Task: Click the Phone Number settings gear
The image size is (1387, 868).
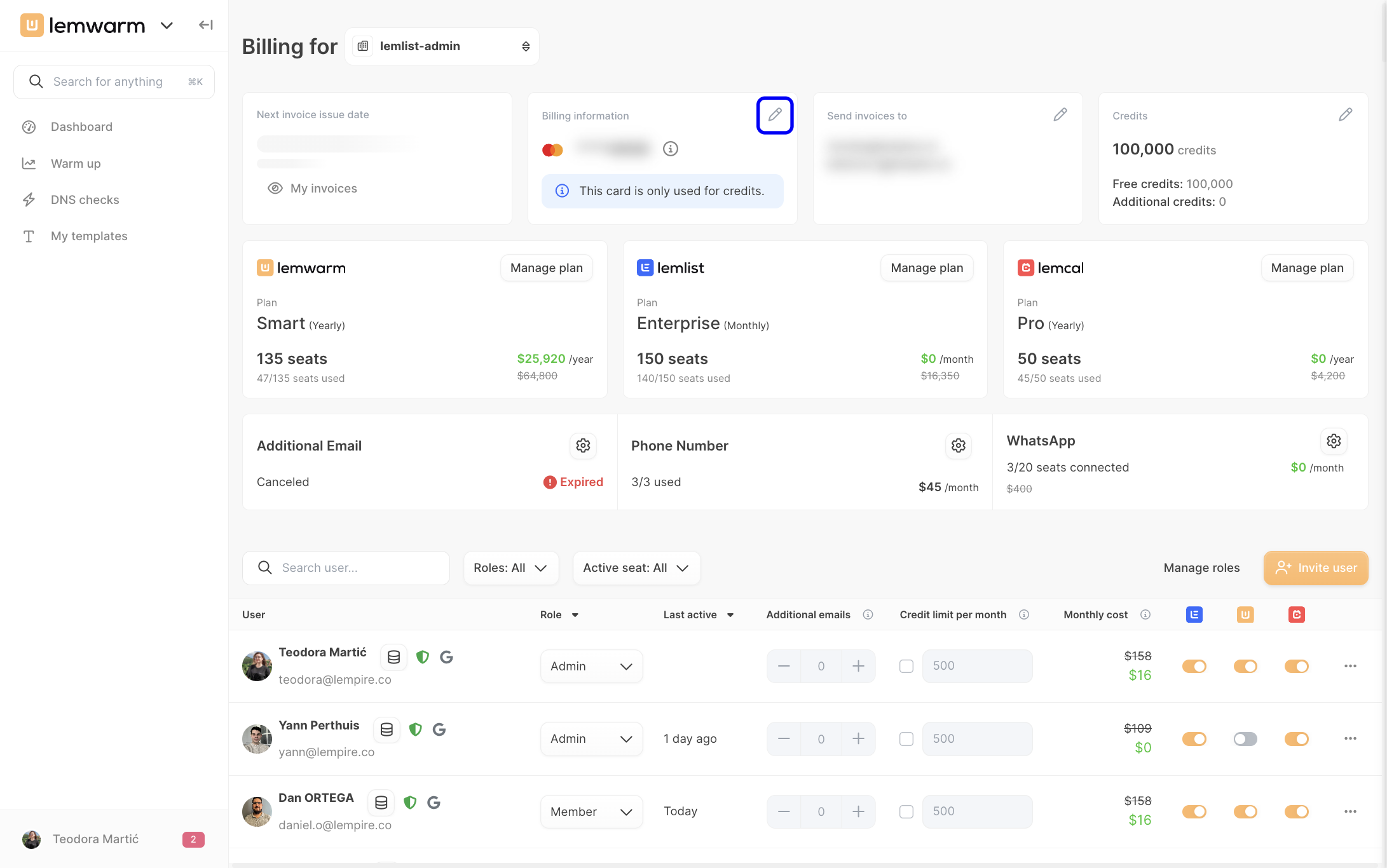Action: tap(959, 445)
